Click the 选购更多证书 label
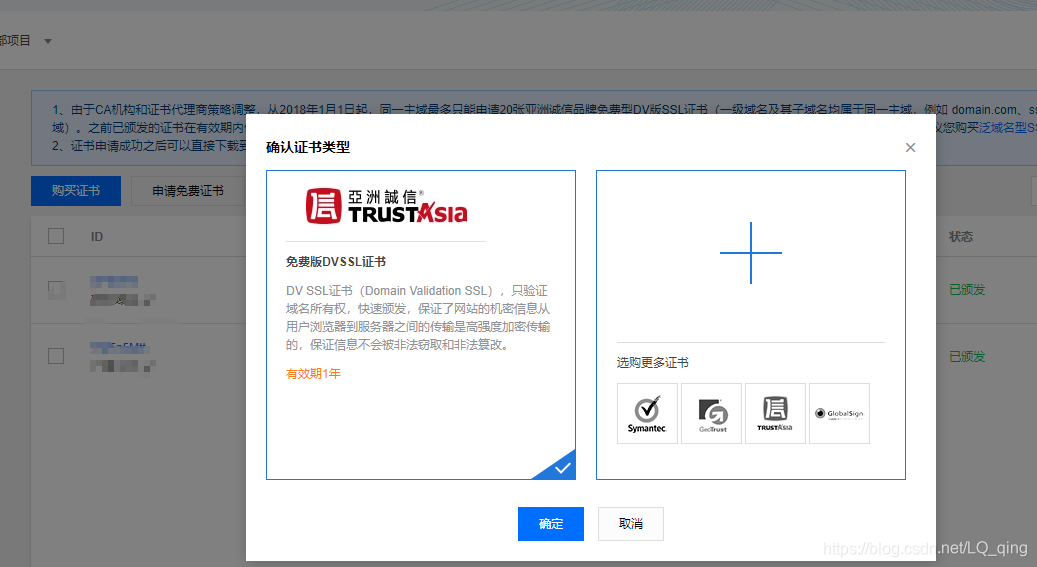Screen dimensions: 1037x567 pos(653,363)
